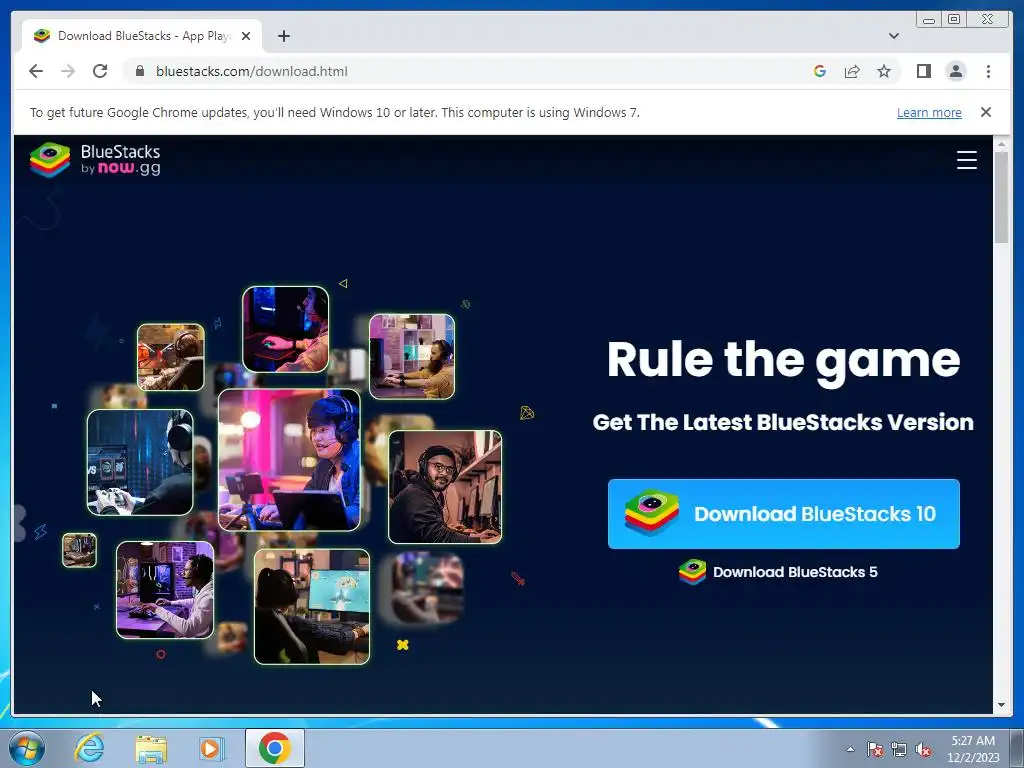Click the forward navigation arrow
The width and height of the screenshot is (1024, 768).
point(68,71)
